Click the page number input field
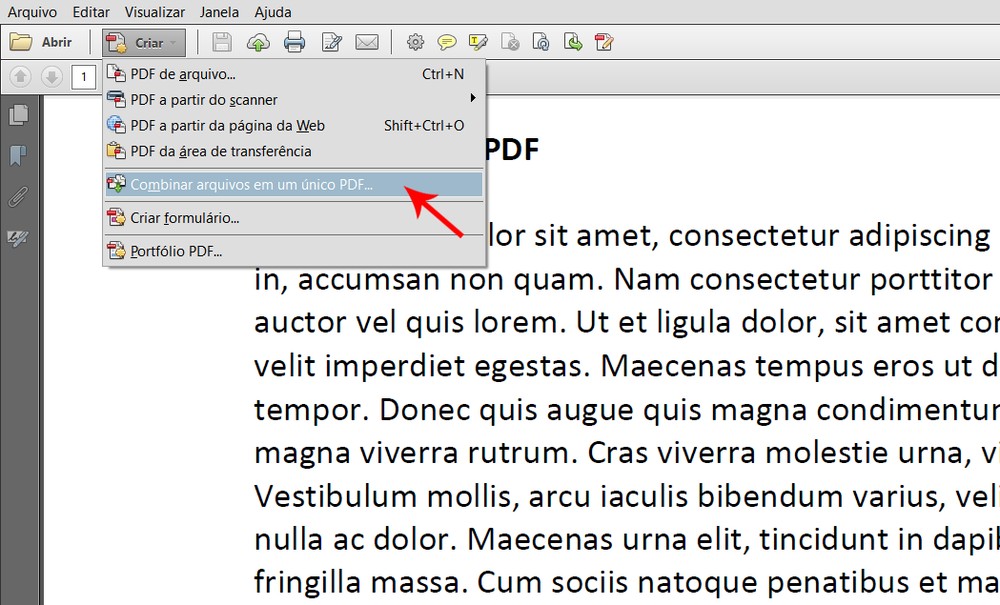The height and width of the screenshot is (605, 1000). point(84,76)
